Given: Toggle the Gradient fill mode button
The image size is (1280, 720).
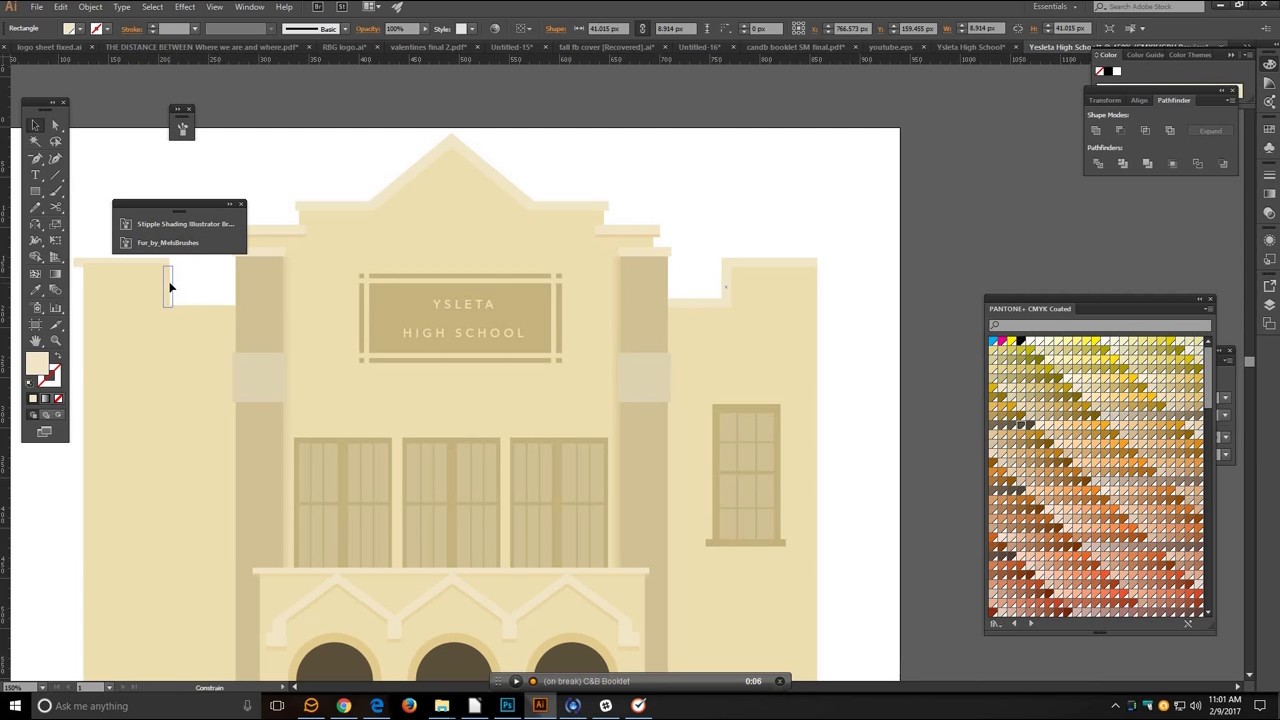Looking at the screenshot, I should pos(45,398).
